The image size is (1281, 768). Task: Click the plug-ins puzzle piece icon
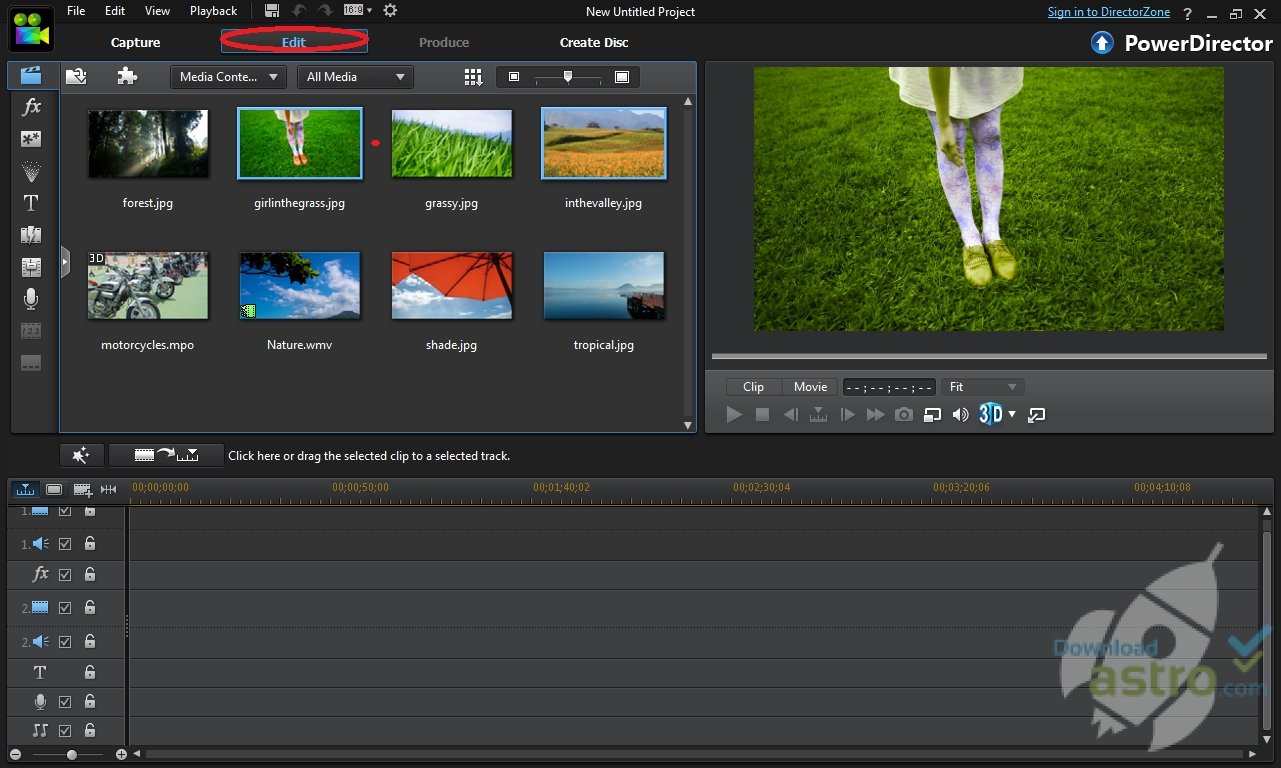tap(127, 76)
